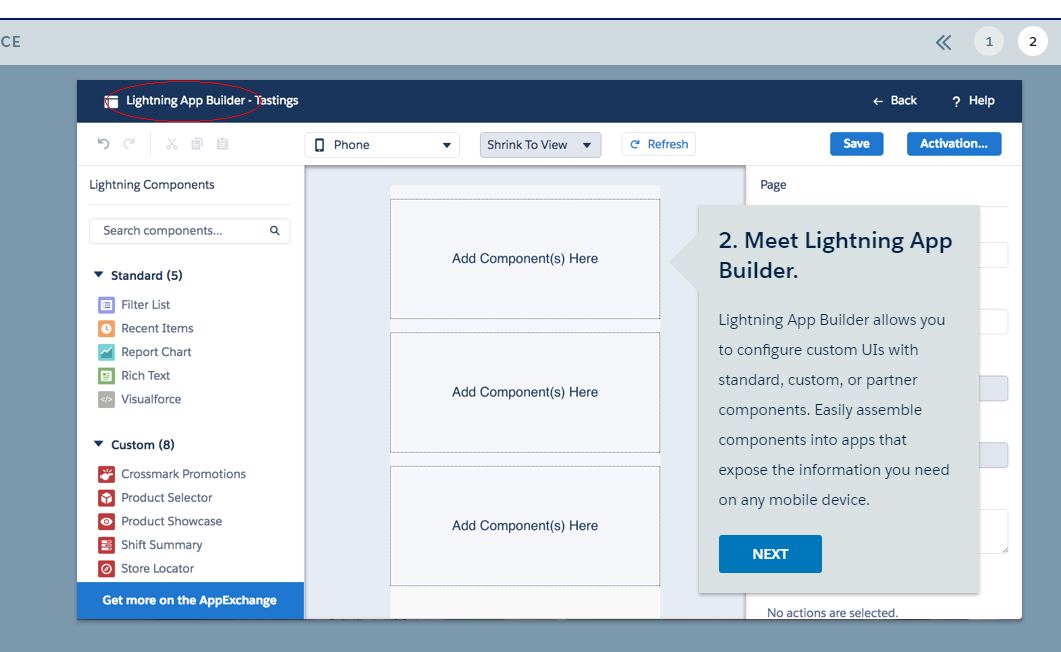Select the Visualforce label
This screenshot has width=1061, height=652.
tap(151, 400)
